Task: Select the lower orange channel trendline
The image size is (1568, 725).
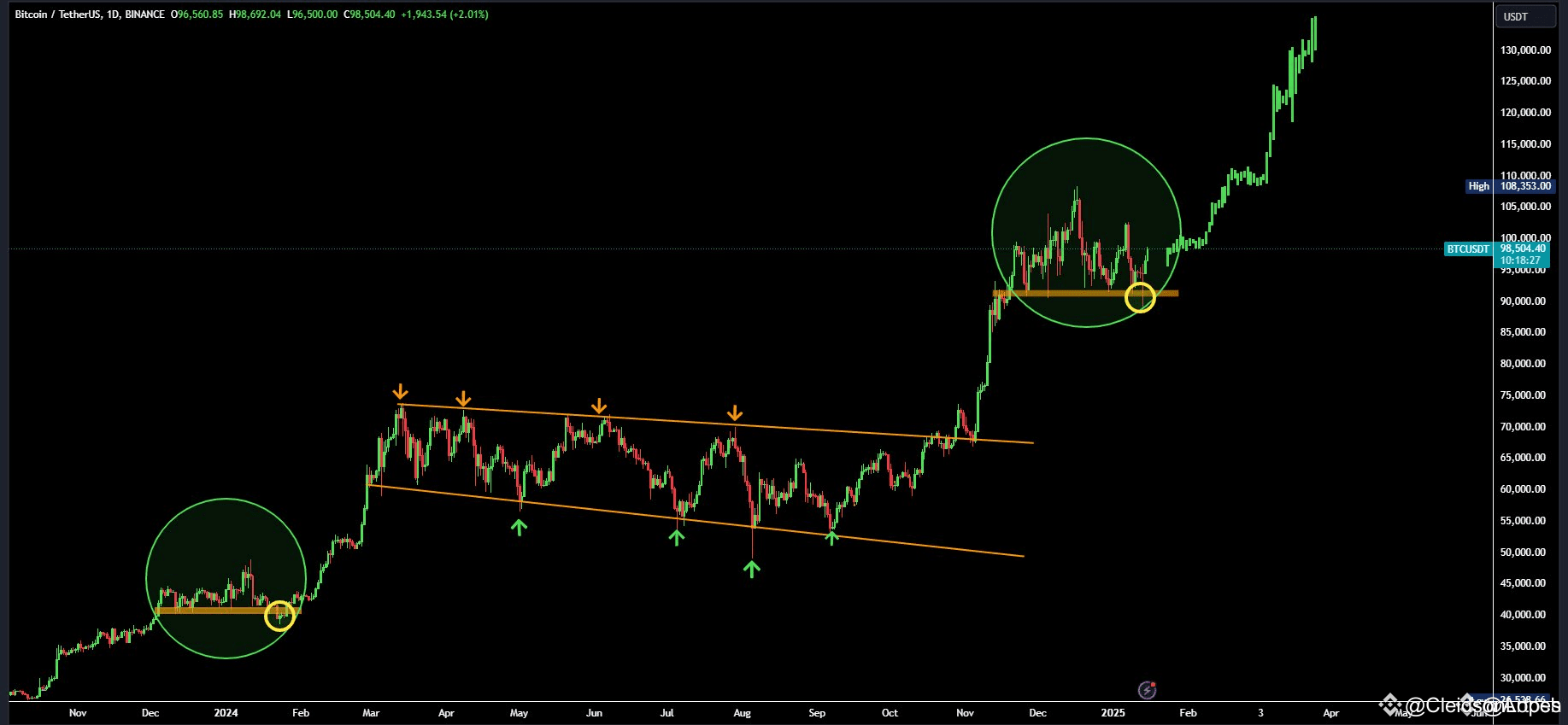Action: tap(696, 521)
